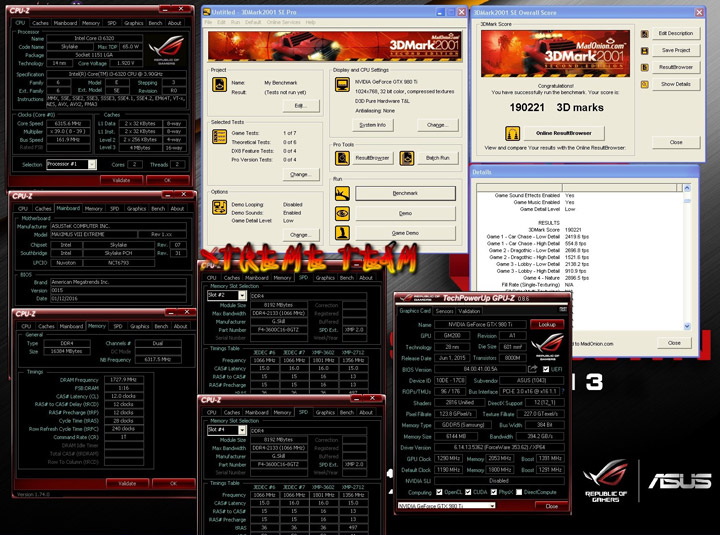Open the File menu in 3DMark2001

pos(208,22)
